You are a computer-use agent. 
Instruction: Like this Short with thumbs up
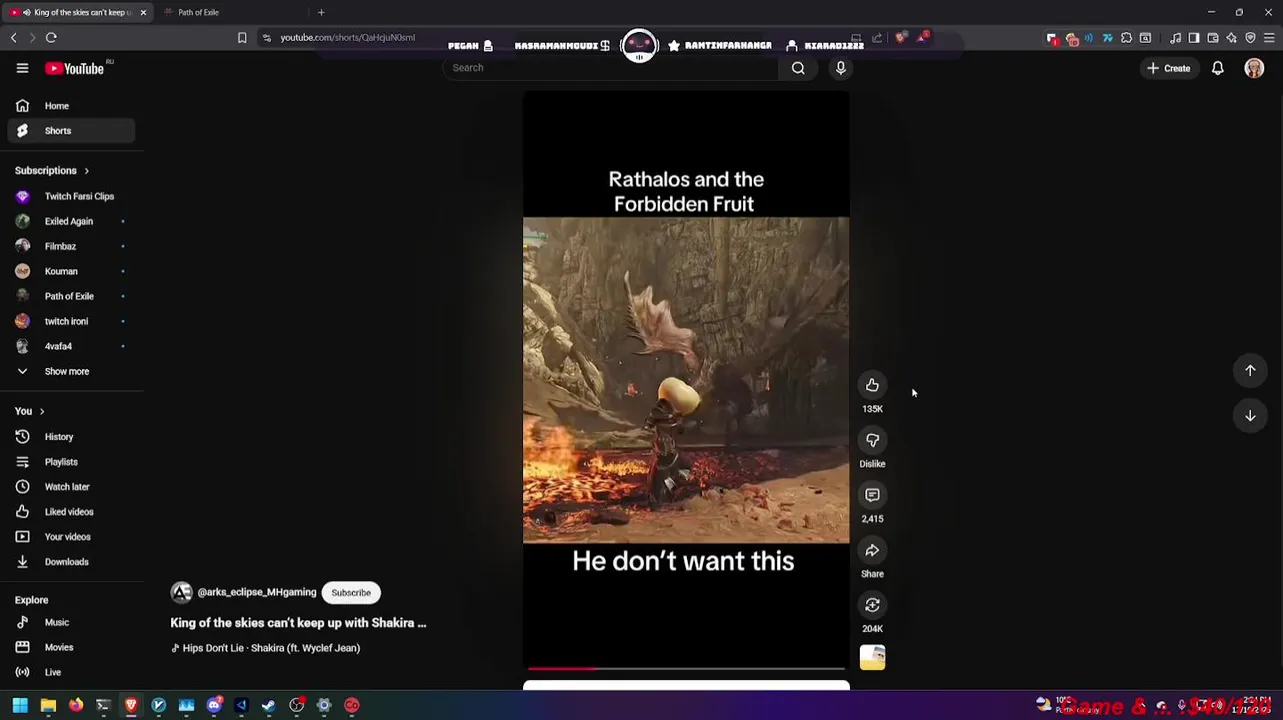click(872, 385)
